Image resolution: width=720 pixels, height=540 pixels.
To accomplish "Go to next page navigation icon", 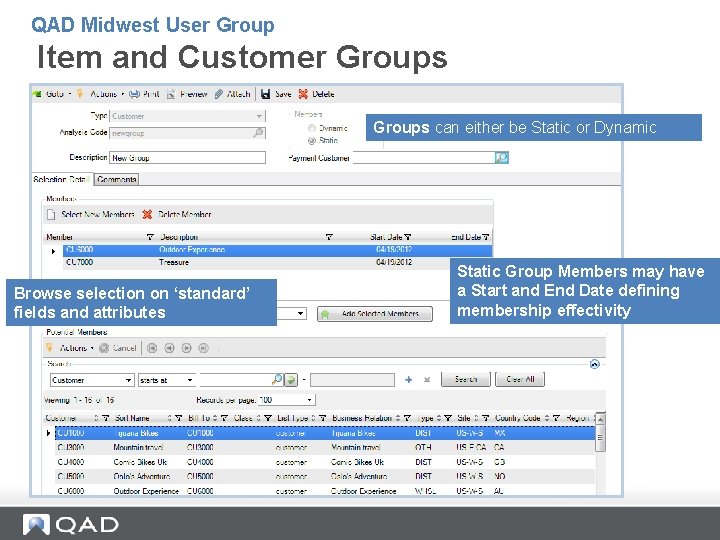I will (186, 348).
